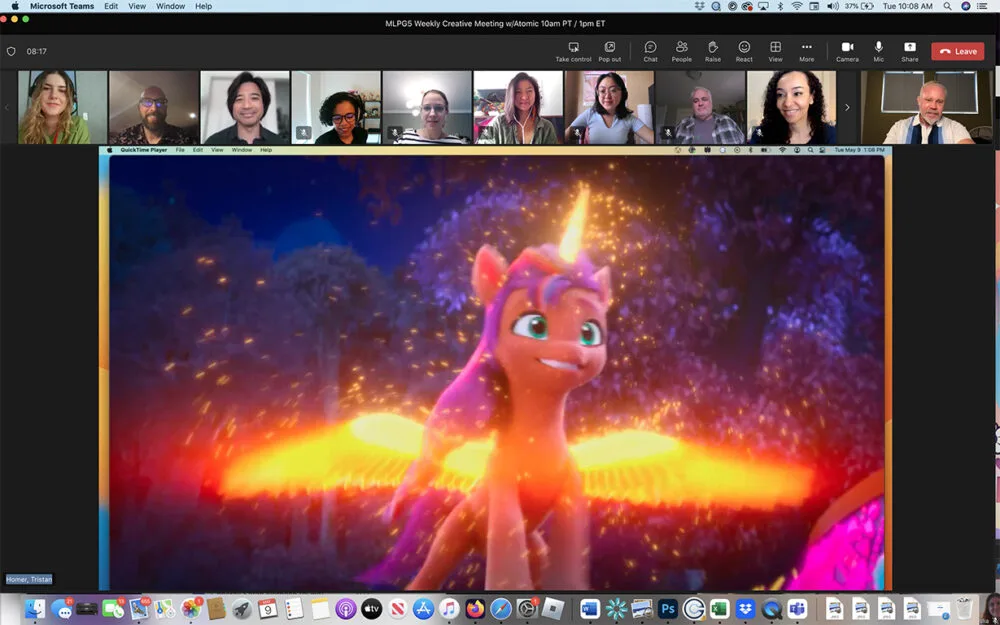
Task: Open Calendar from the Dock
Action: (x=268, y=609)
